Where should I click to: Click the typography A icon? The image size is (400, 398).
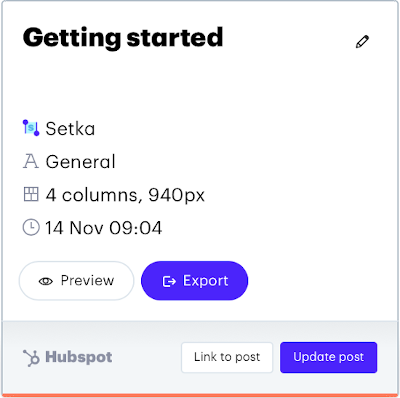(x=31, y=161)
